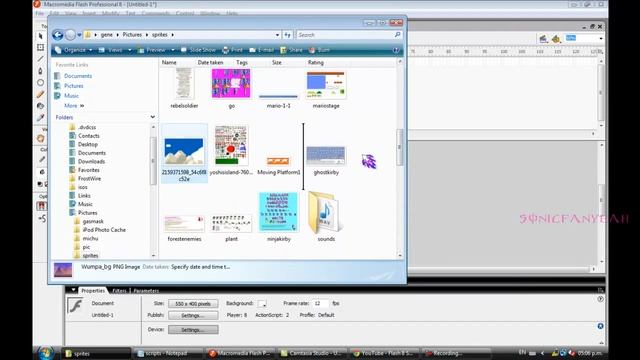Screen dimensions: 640x360
Task: Click the refresh button beside the address bar
Action: tap(287, 35)
